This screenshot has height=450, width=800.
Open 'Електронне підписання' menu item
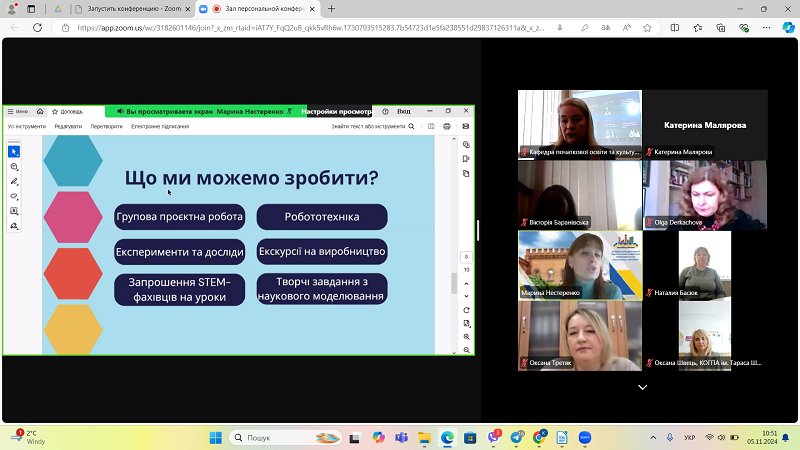[x=160, y=127]
